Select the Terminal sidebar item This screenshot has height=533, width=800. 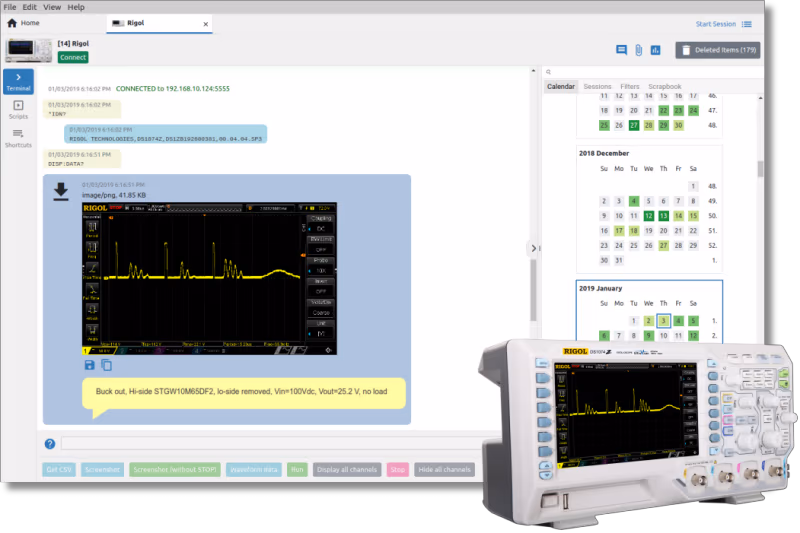18,82
